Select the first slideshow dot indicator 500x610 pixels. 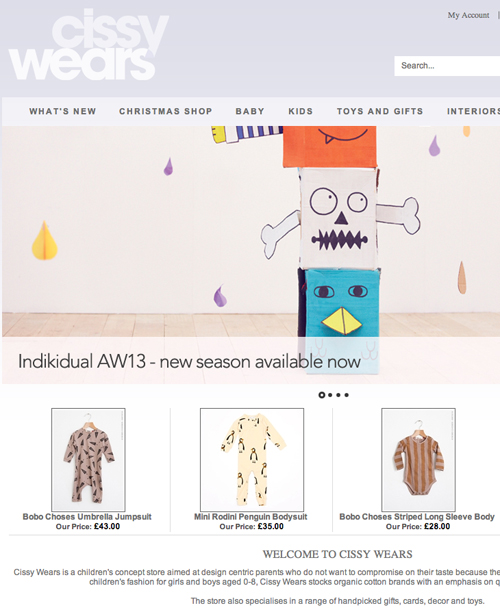(x=321, y=395)
